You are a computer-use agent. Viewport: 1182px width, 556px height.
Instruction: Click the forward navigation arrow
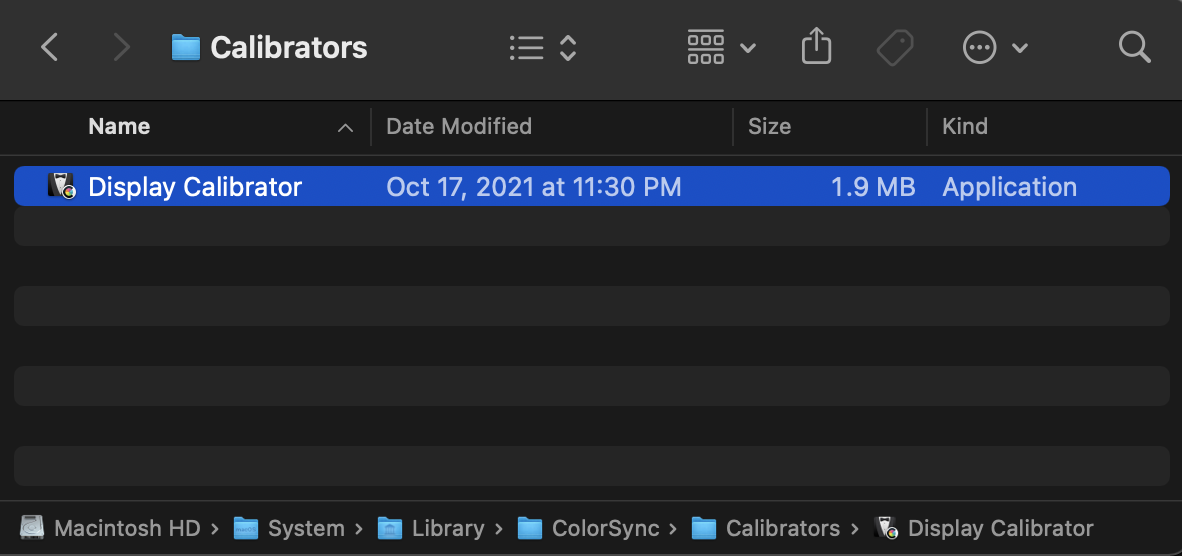pyautogui.click(x=121, y=47)
